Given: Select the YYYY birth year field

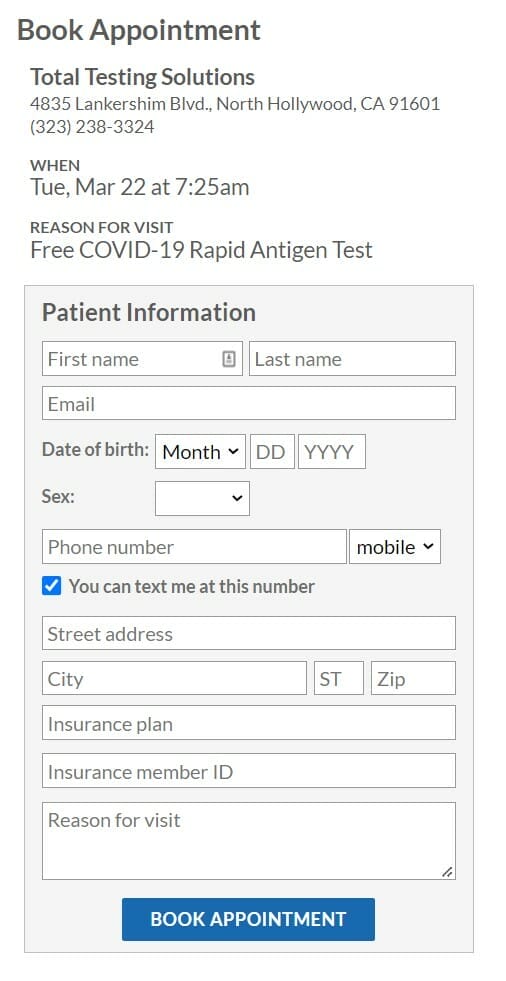Looking at the screenshot, I should 331,452.
